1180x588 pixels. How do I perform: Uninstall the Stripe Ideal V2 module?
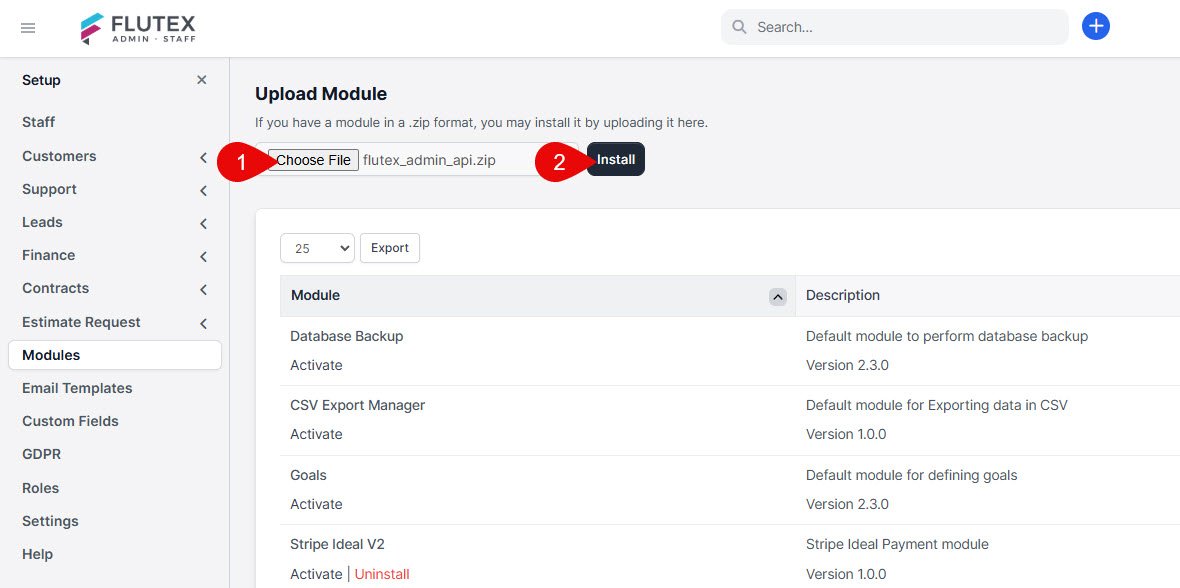(x=382, y=574)
